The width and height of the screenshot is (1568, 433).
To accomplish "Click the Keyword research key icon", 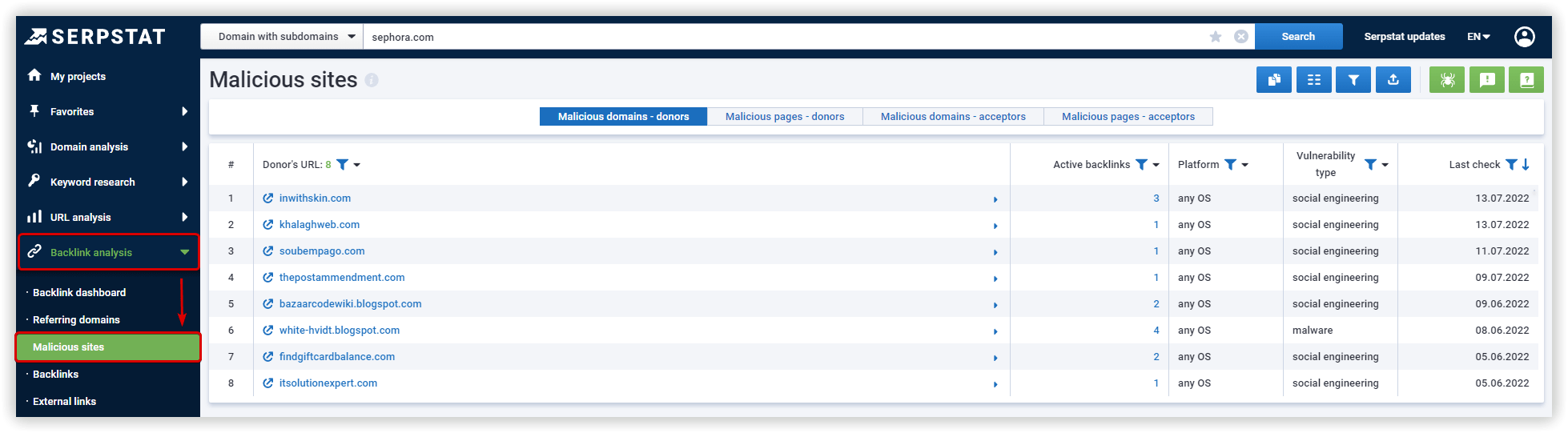I will [x=34, y=181].
